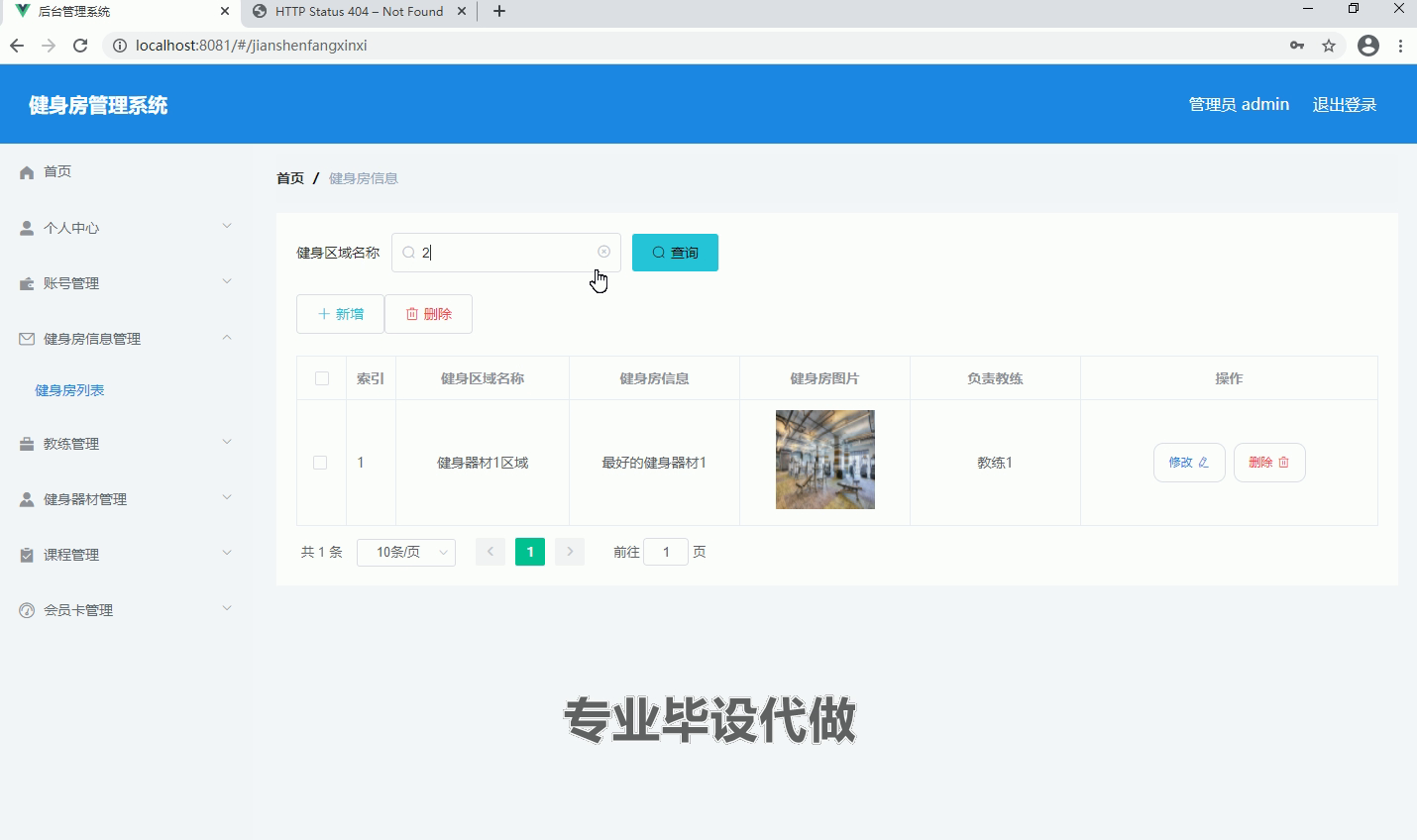Image resolution: width=1417 pixels, height=840 pixels.
Task: Expand the 个人中心 menu chevron
Action: [227, 227]
